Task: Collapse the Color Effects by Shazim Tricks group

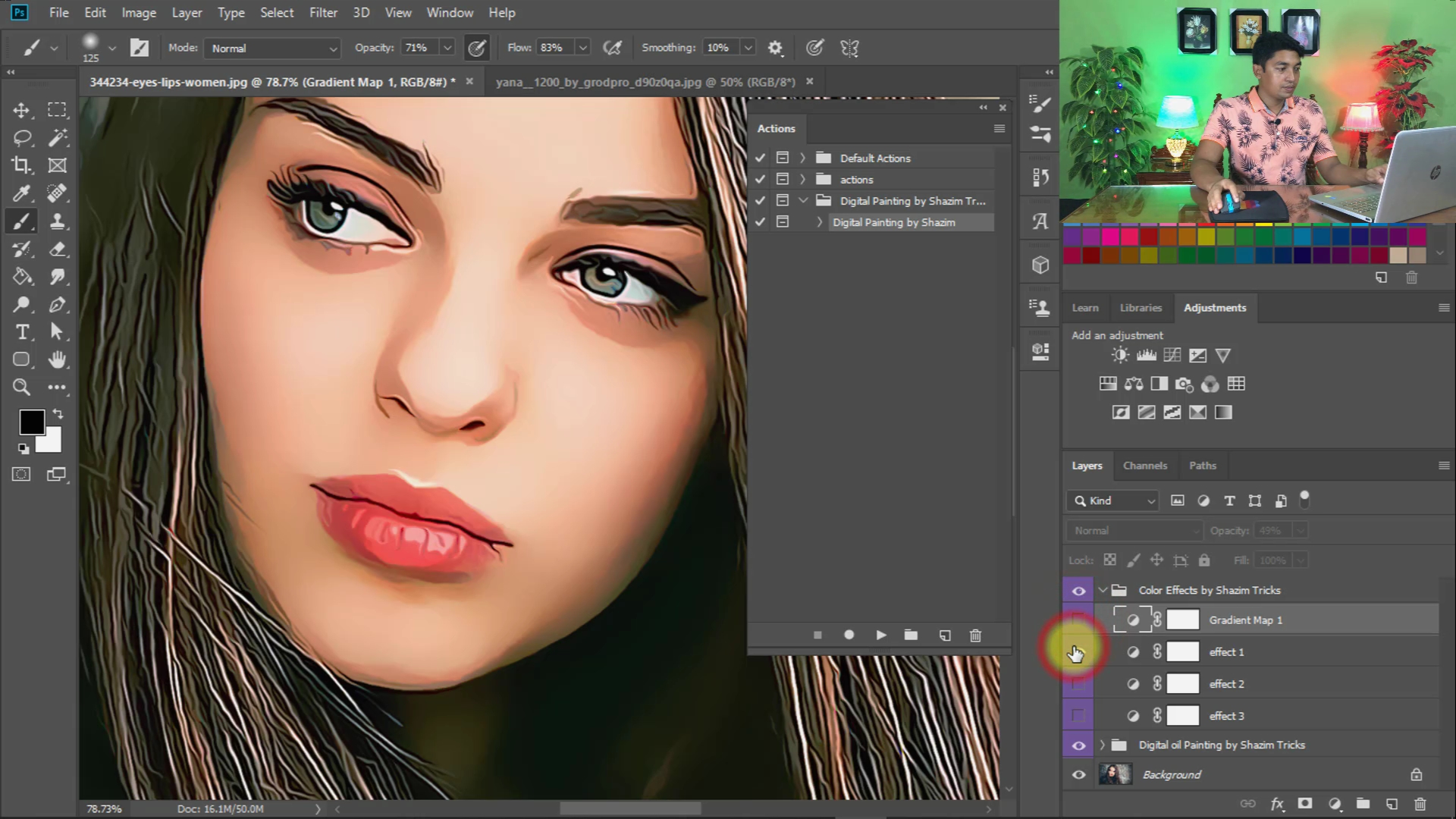Action: click(x=1102, y=590)
